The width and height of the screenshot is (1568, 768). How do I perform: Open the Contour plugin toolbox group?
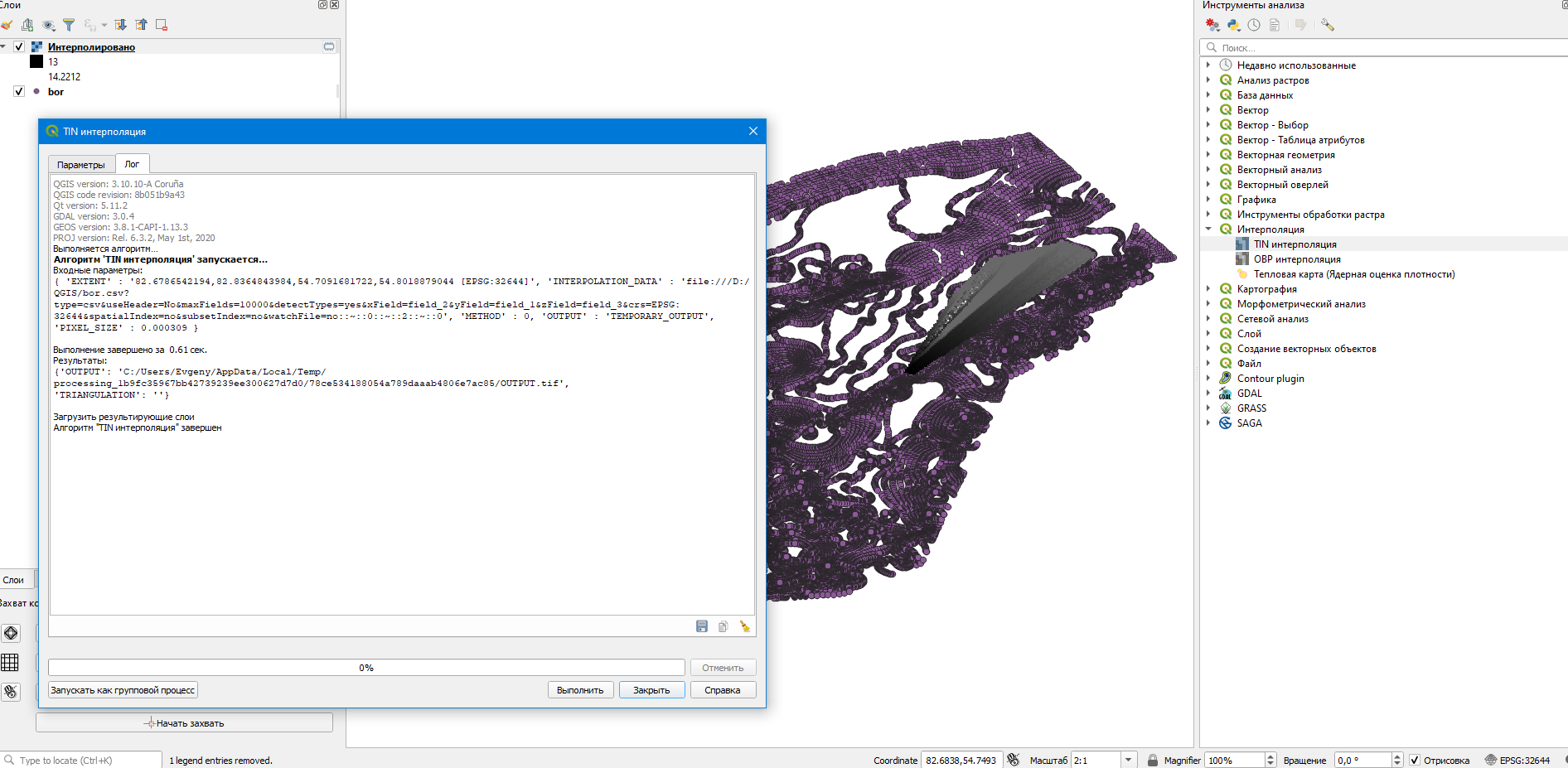click(1270, 379)
